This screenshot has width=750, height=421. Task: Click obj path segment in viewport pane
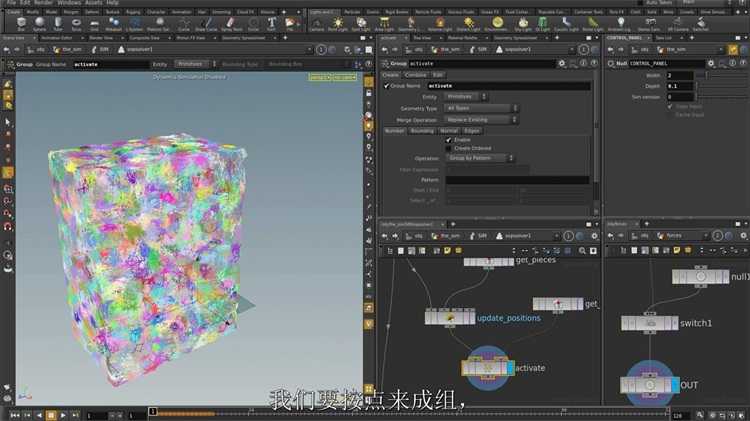pyautogui.click(x=36, y=49)
